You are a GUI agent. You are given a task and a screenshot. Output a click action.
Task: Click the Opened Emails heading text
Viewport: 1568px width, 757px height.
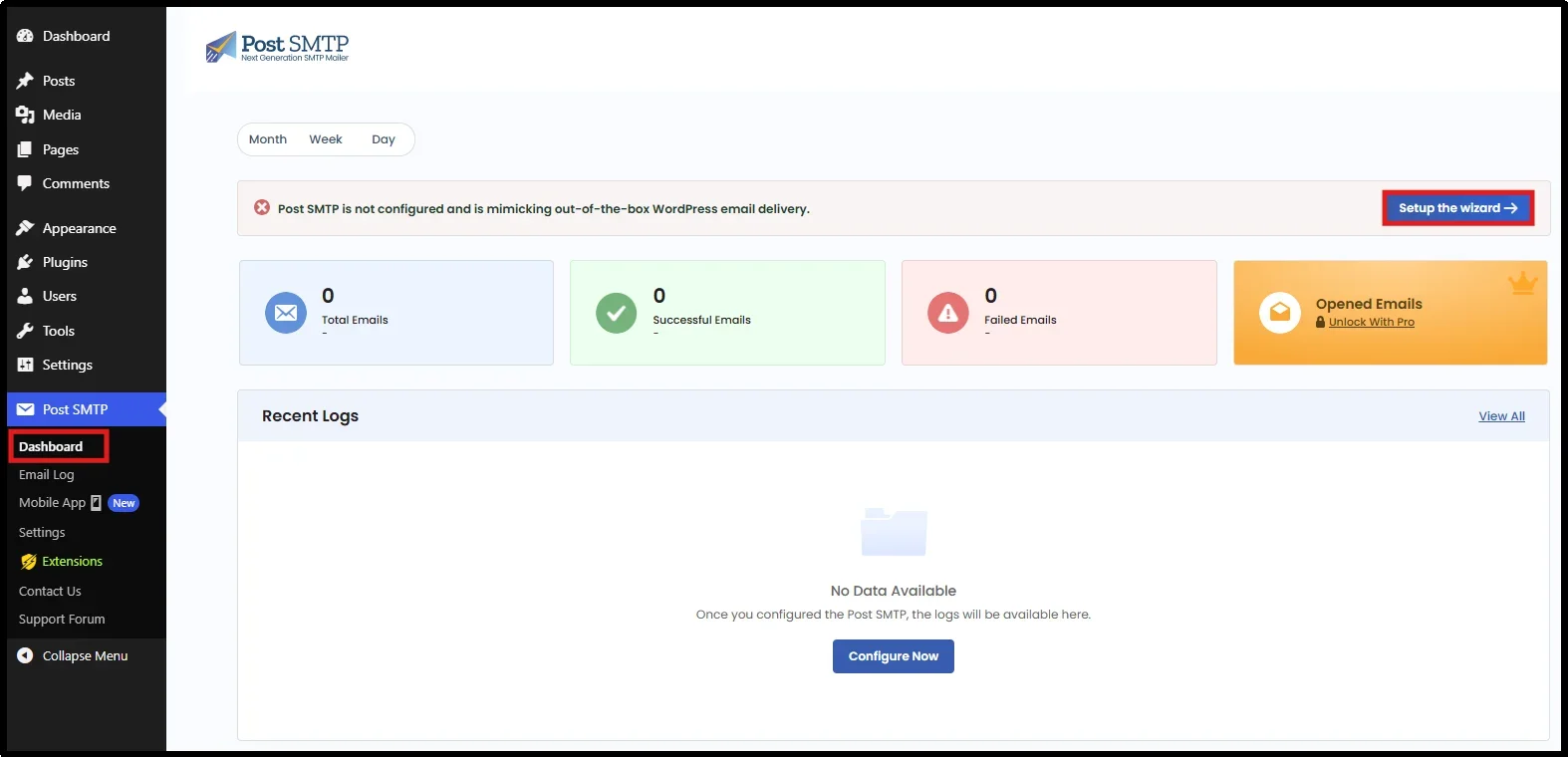click(x=1369, y=304)
